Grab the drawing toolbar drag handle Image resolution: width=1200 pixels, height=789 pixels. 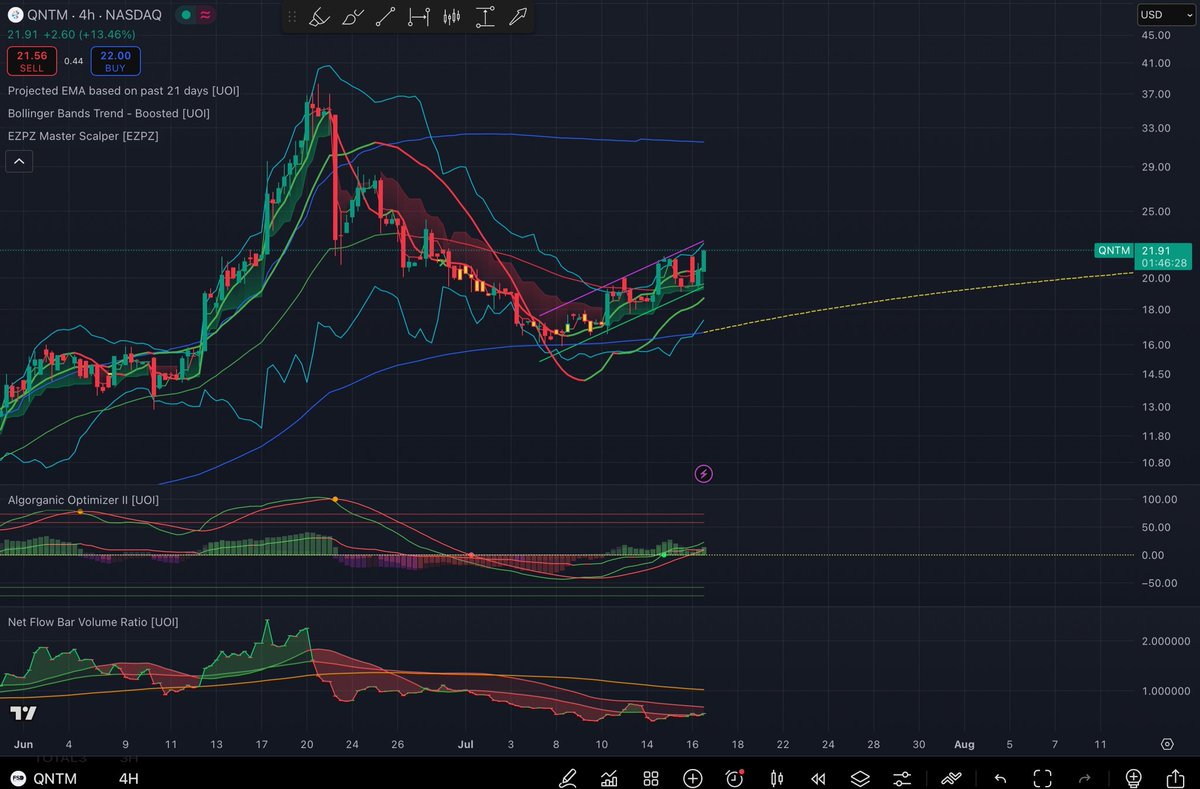[x=292, y=17]
